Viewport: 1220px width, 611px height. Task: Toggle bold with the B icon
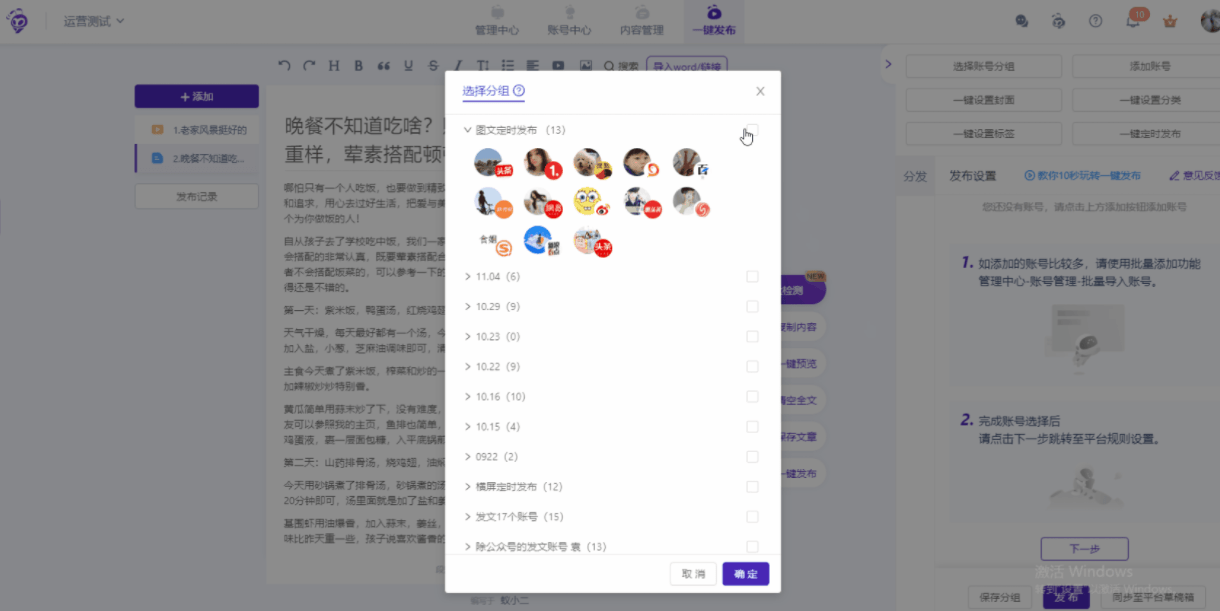coord(359,66)
